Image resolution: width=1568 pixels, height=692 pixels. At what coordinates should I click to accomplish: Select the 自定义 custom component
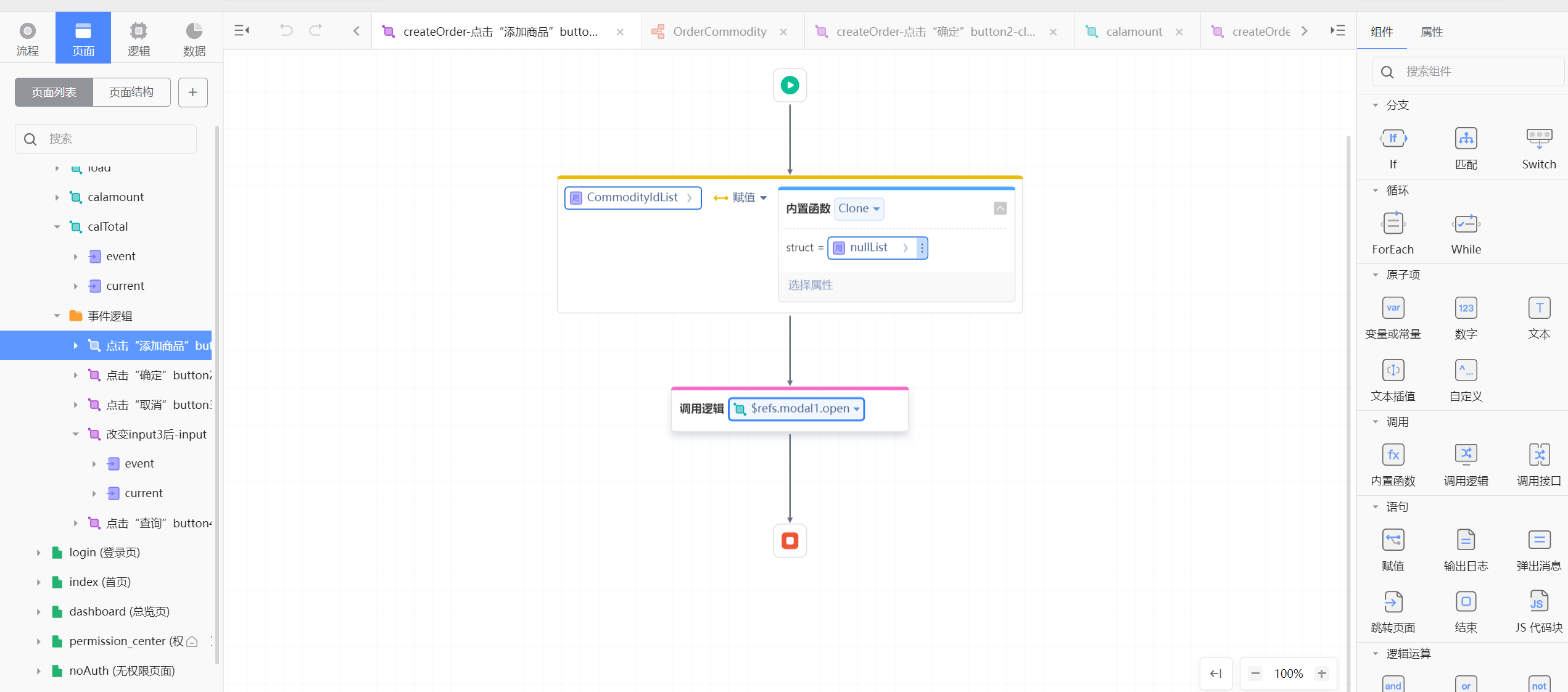[1466, 380]
